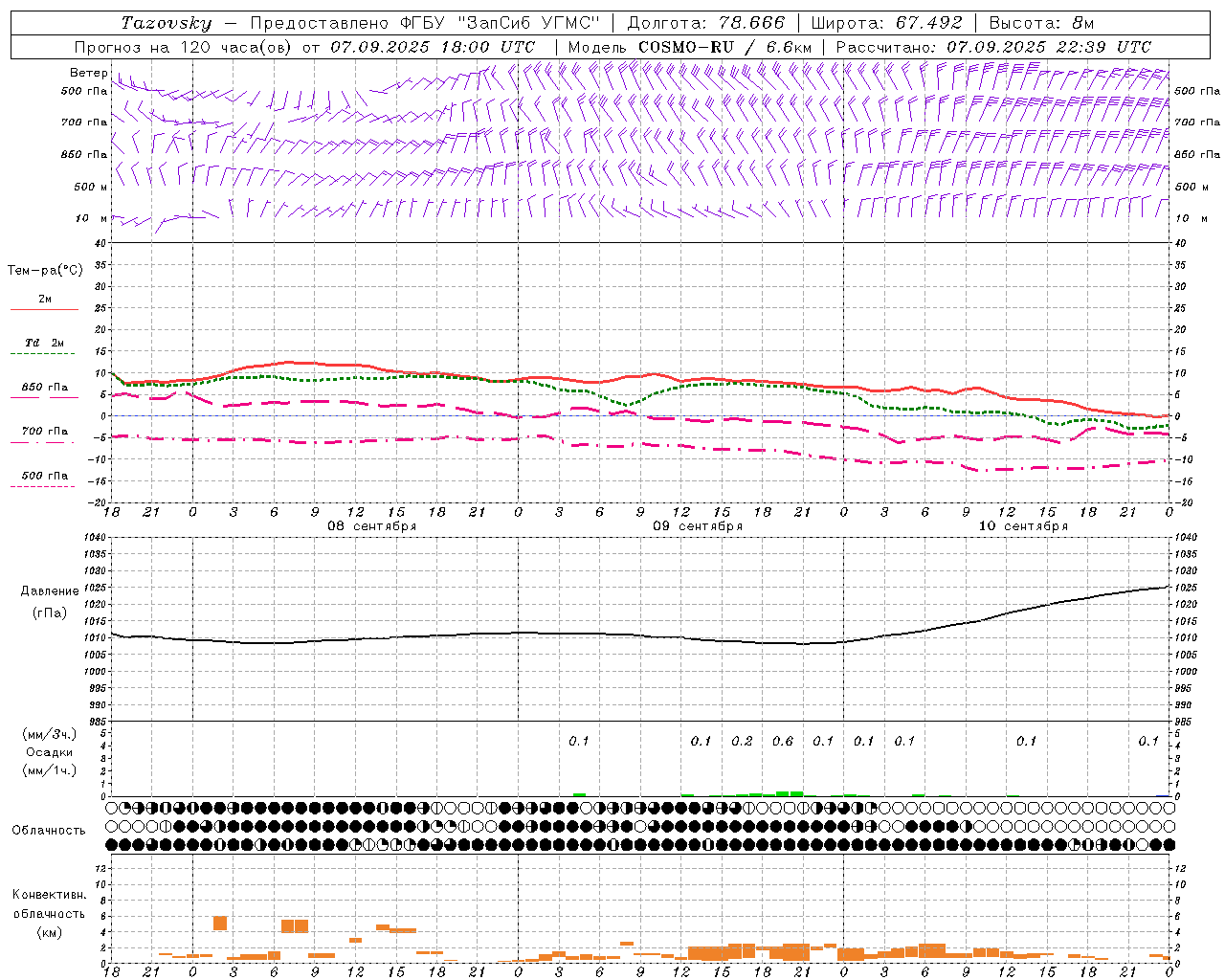1225x980 pixels.
Task: Click the "0.2" precipitation amount value
Action: (x=742, y=741)
